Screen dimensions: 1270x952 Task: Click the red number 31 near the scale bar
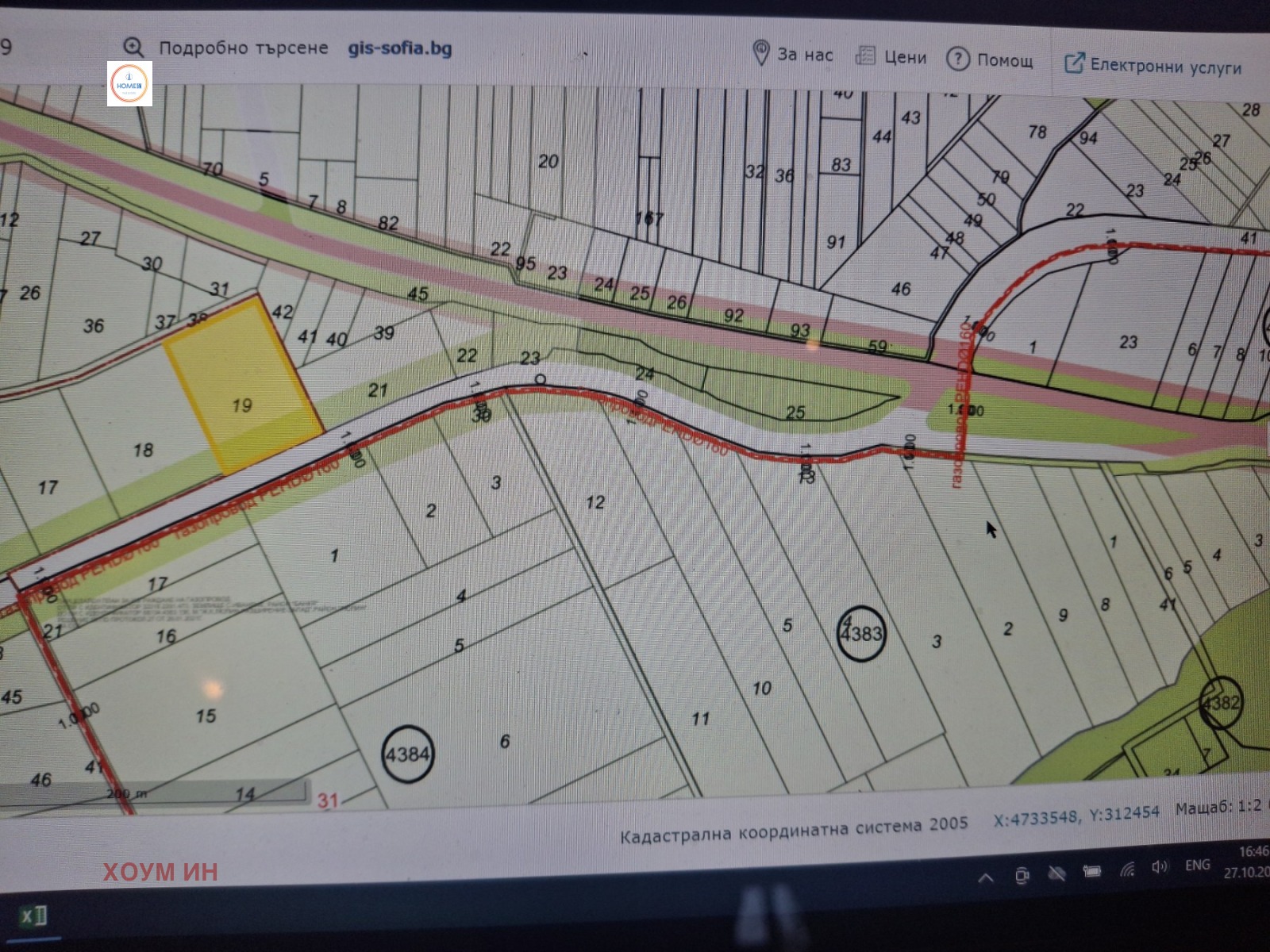pyautogui.click(x=328, y=800)
